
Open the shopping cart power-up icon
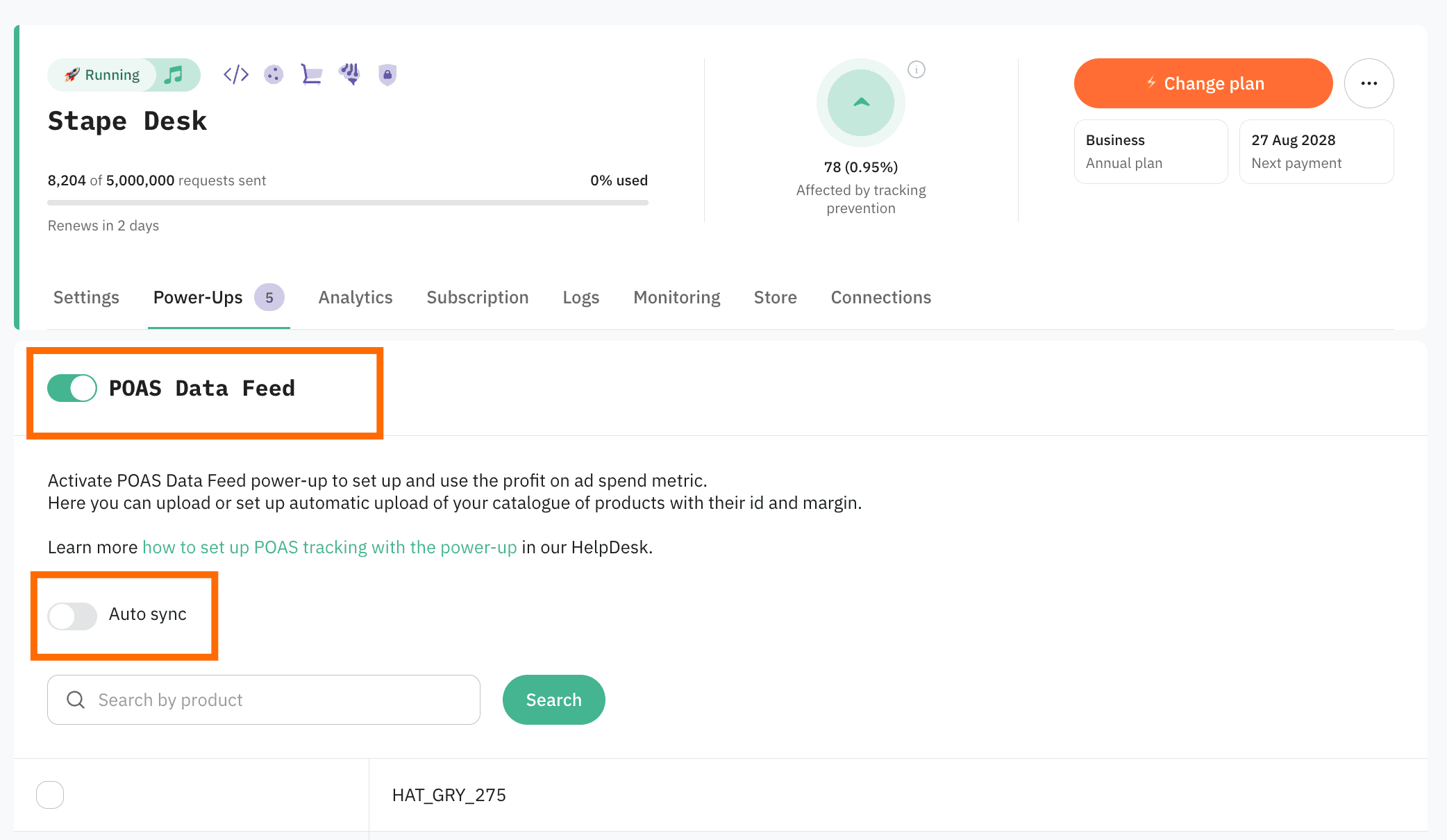312,74
